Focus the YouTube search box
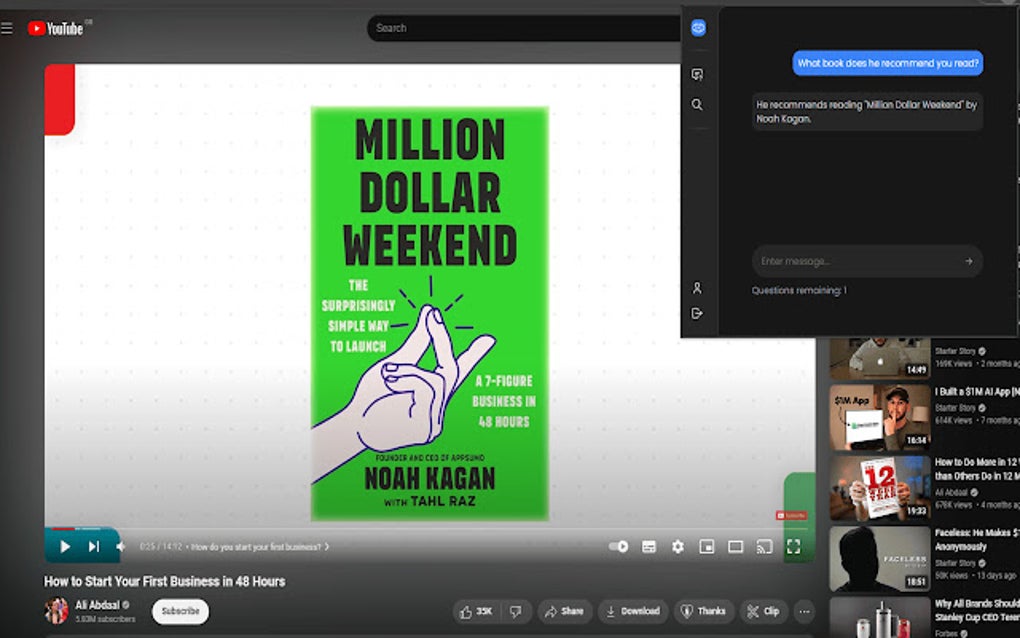 click(524, 28)
